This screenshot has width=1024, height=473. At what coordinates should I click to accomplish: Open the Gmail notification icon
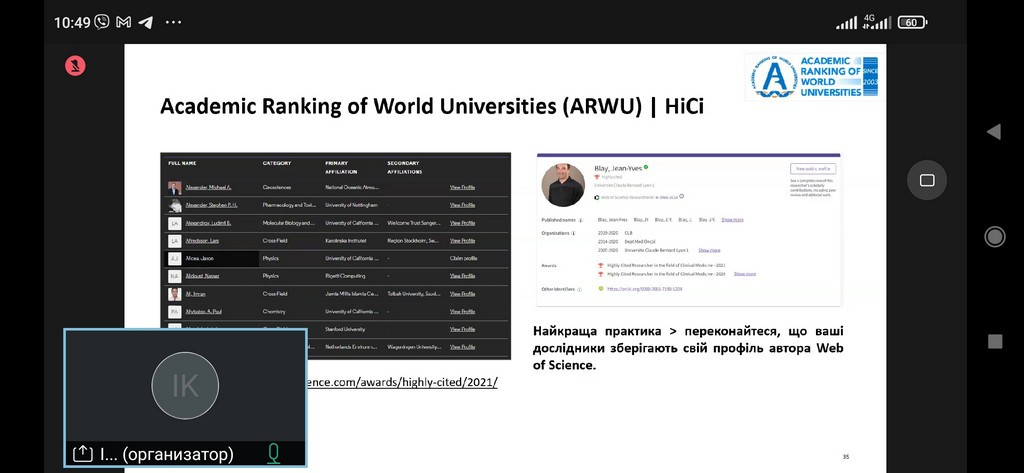[123, 22]
